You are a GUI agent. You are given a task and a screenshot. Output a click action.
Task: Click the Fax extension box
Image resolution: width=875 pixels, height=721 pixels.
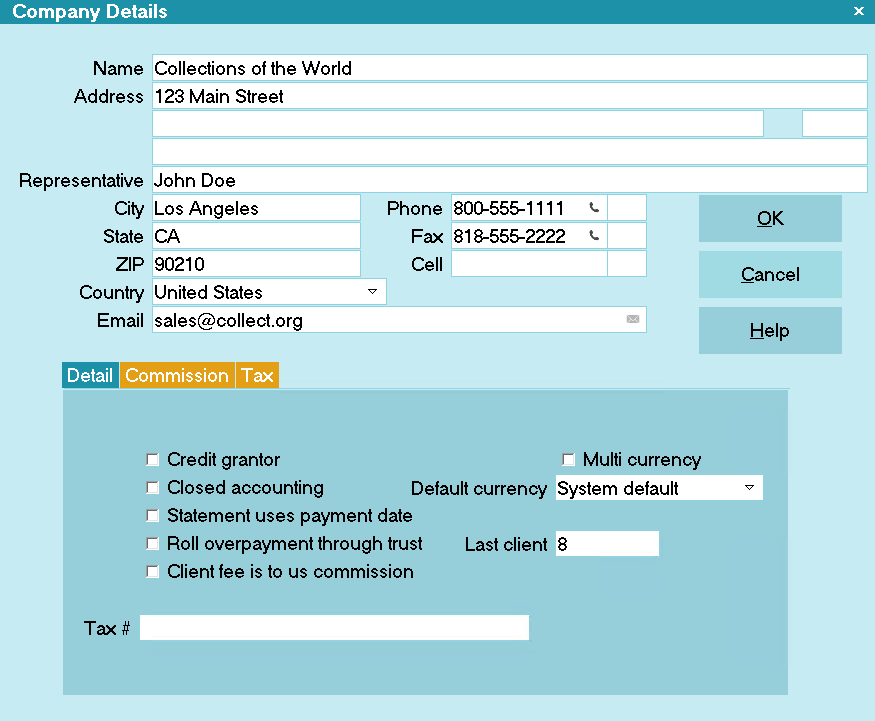point(627,235)
